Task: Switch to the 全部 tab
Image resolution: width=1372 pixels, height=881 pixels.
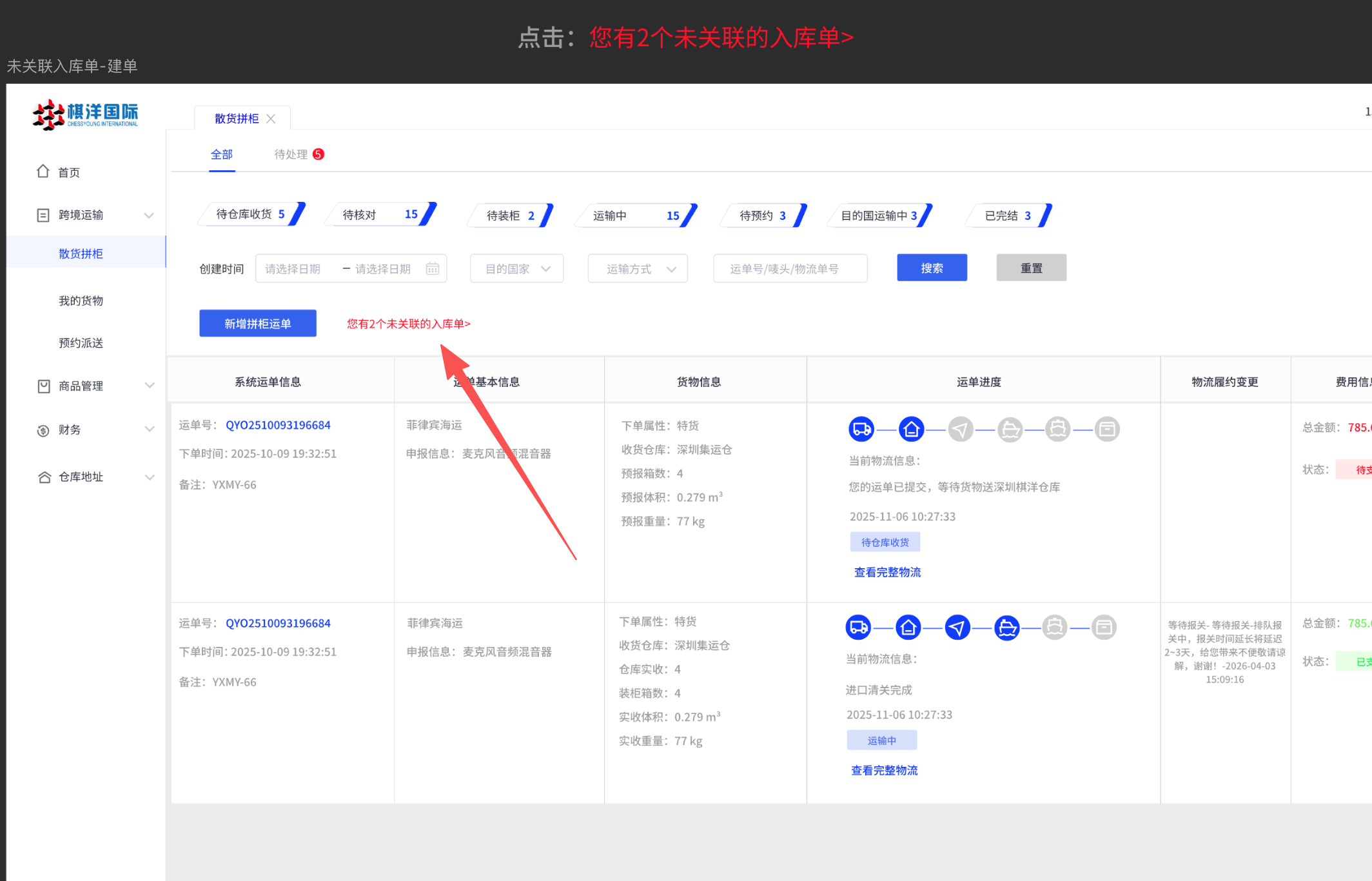Action: pyautogui.click(x=222, y=154)
